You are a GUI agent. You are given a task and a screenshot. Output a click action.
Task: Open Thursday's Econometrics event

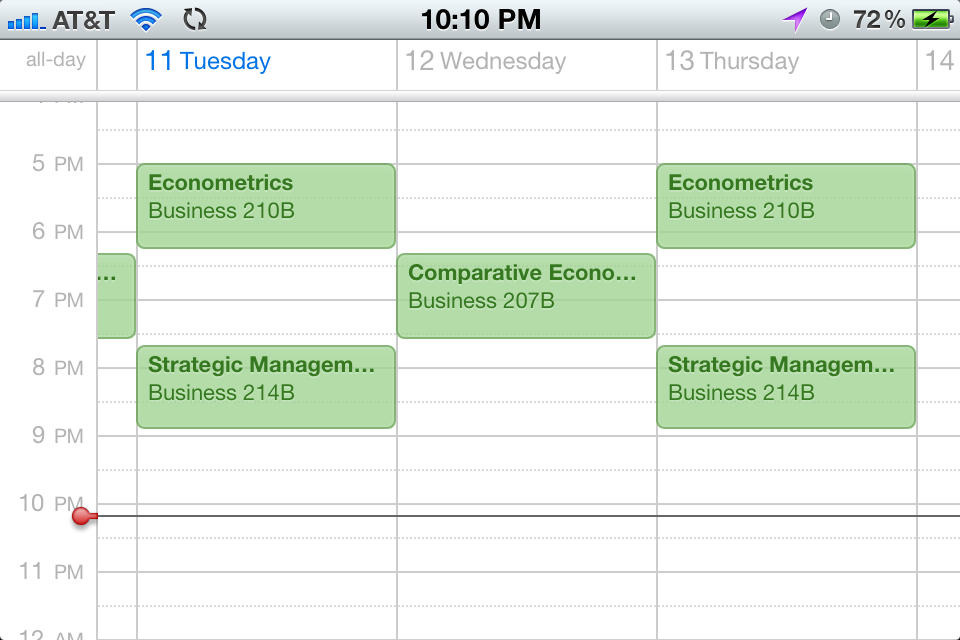(x=786, y=206)
